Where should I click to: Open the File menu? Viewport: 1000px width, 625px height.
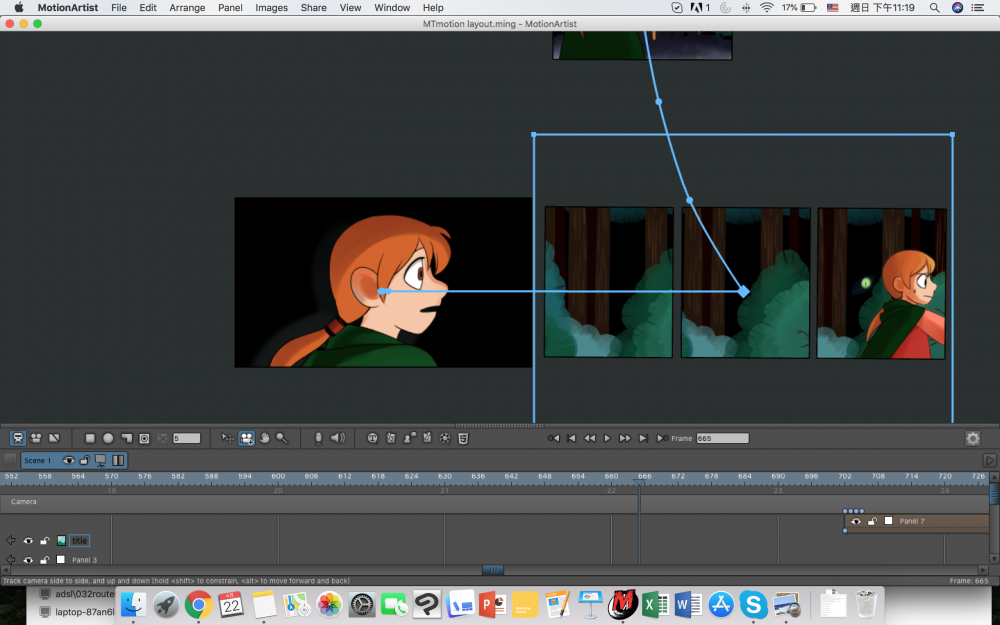(x=119, y=8)
